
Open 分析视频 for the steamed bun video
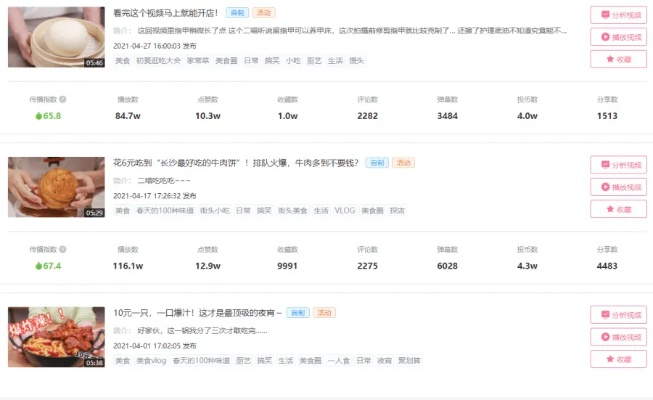(618, 15)
